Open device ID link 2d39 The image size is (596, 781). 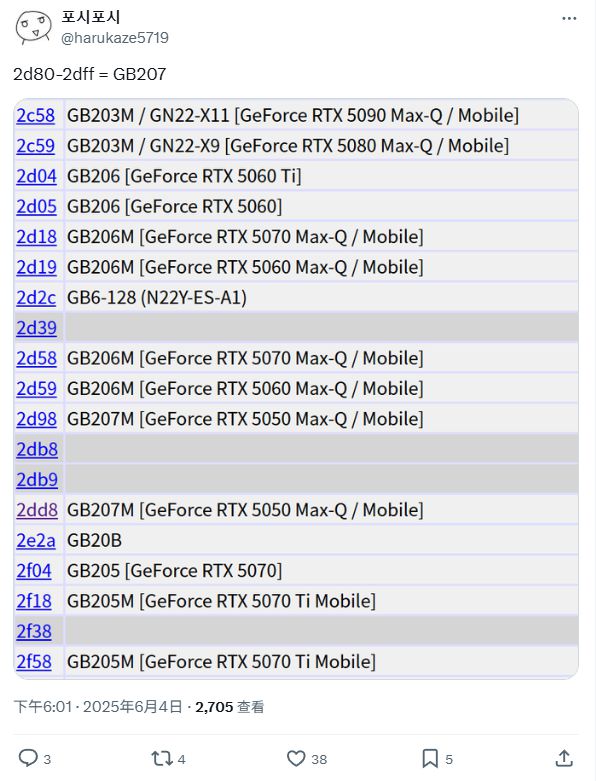(x=36, y=328)
